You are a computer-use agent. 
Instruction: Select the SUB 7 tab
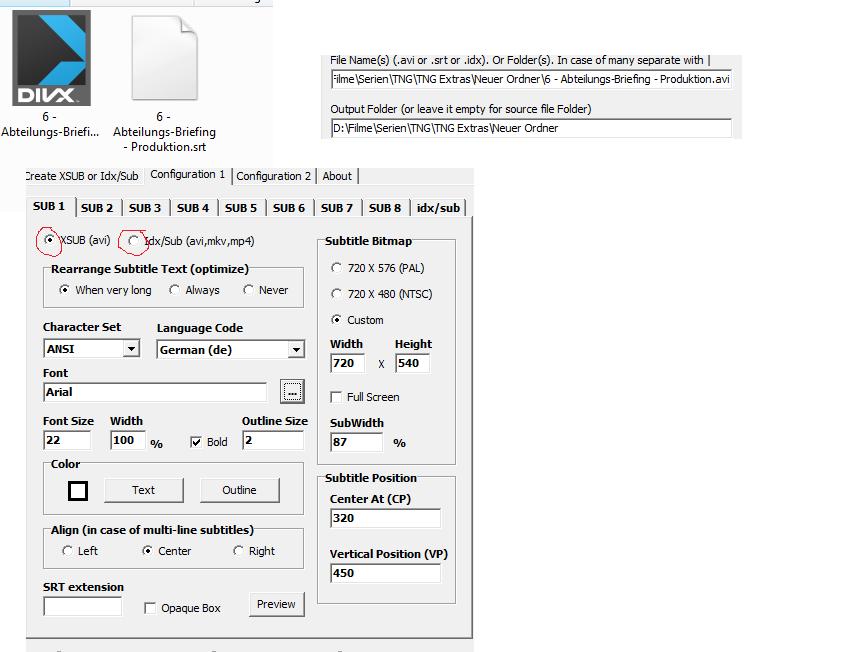point(337,208)
